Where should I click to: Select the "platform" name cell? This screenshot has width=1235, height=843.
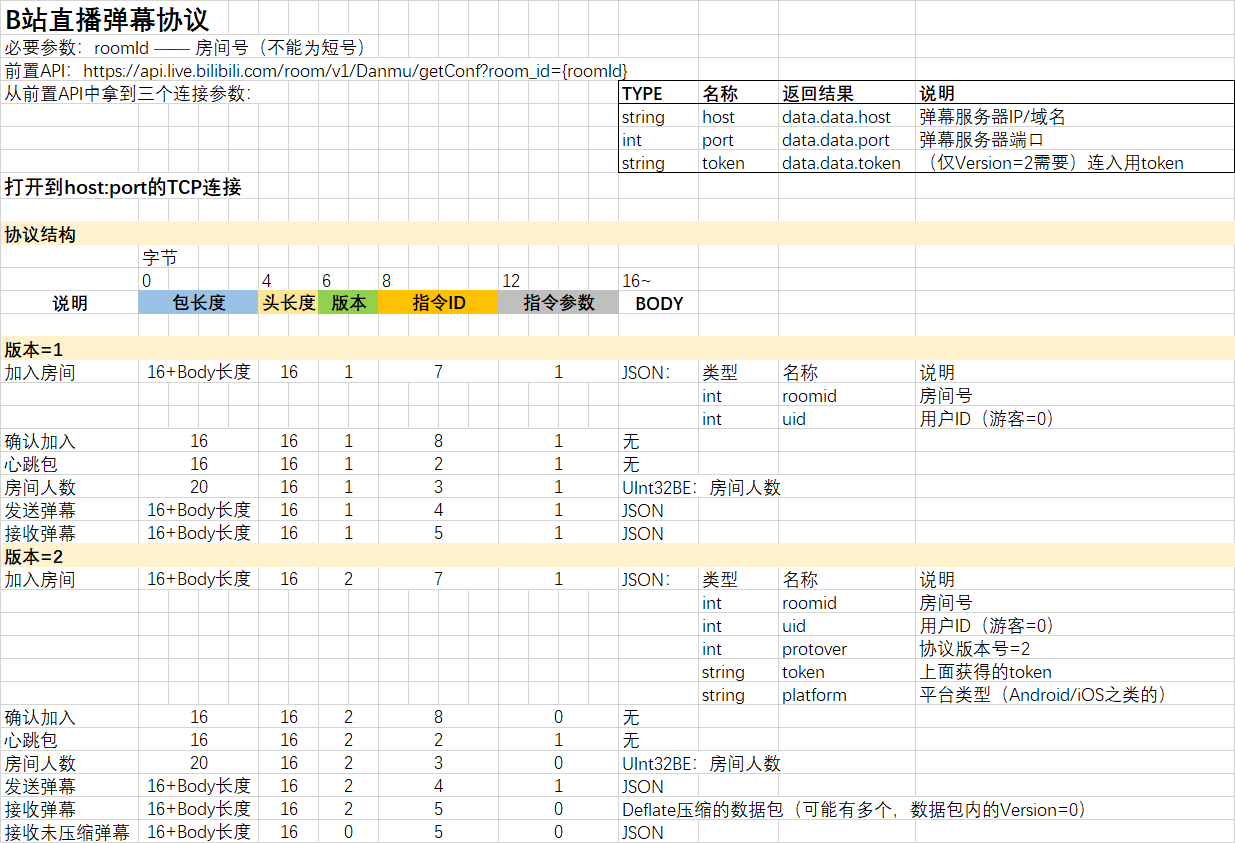coord(814,694)
